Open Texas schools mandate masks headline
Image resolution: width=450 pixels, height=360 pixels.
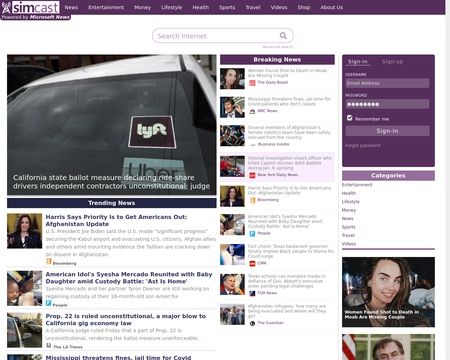pos(287,281)
